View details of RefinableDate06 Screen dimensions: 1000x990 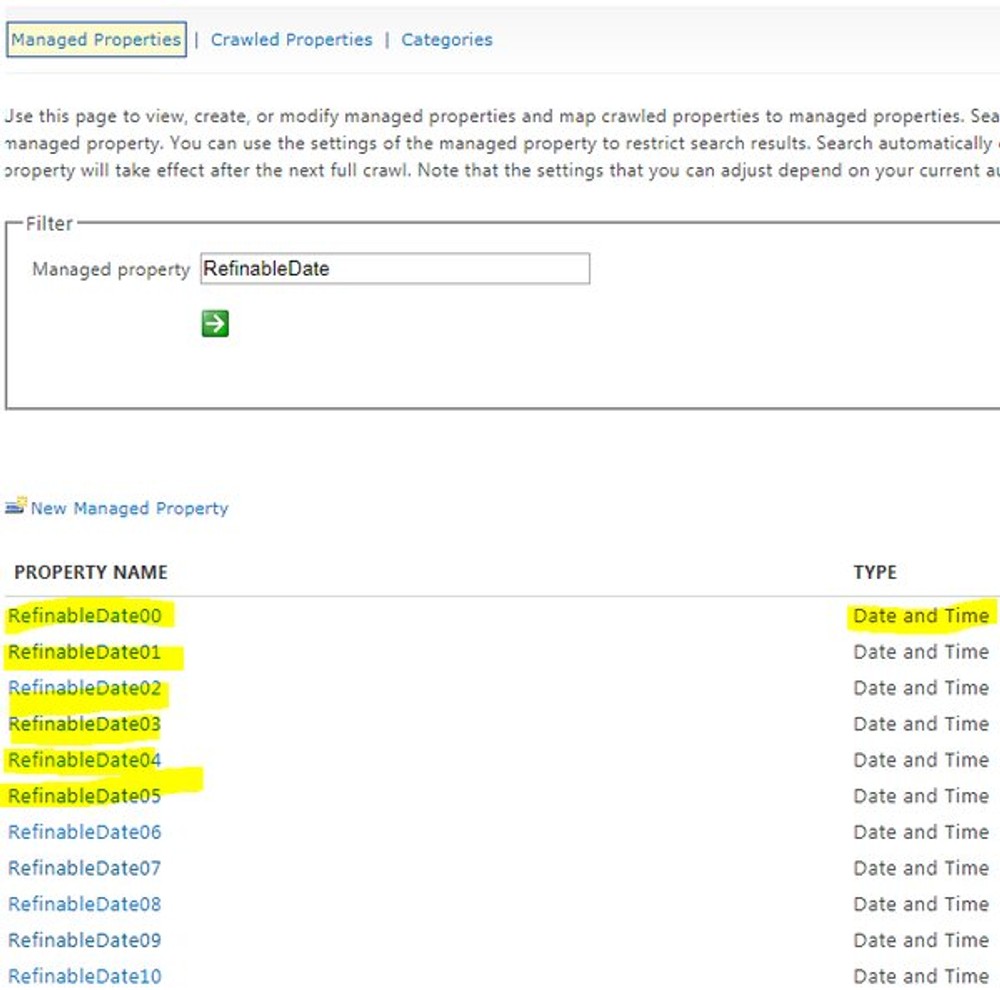(x=84, y=832)
